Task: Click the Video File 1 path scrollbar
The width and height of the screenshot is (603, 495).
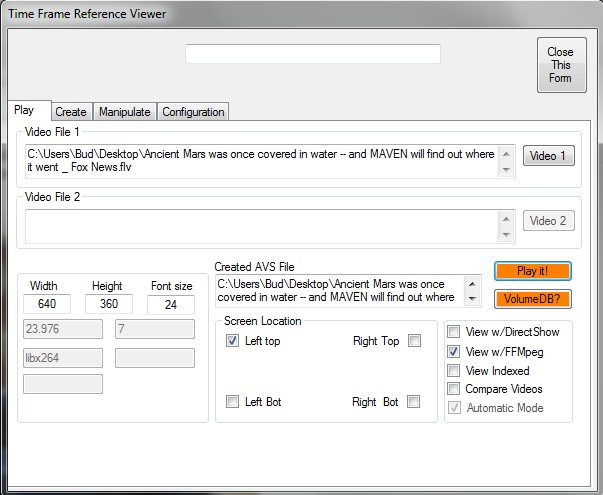Action: point(507,160)
